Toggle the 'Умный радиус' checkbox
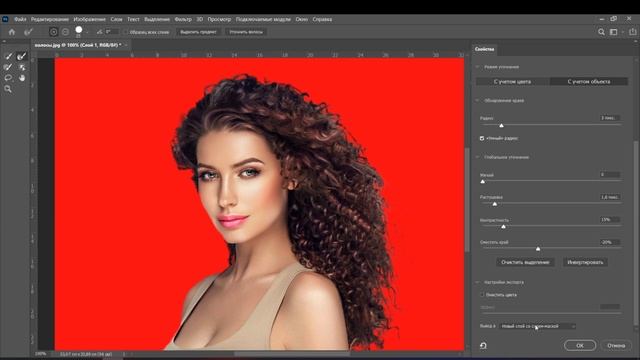 click(x=482, y=138)
